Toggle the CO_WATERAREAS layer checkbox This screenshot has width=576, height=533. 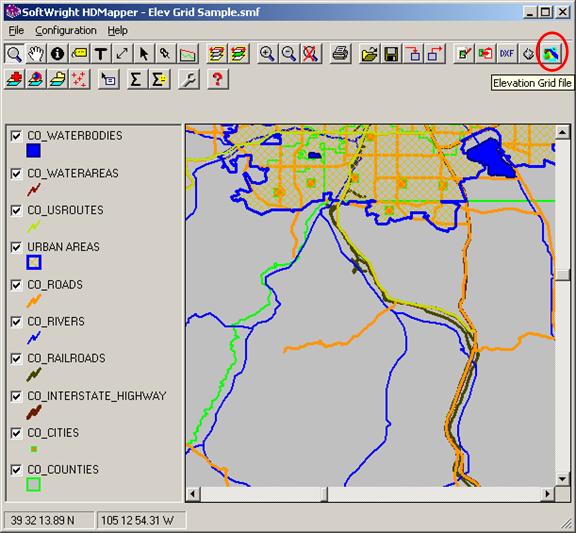click(16, 173)
